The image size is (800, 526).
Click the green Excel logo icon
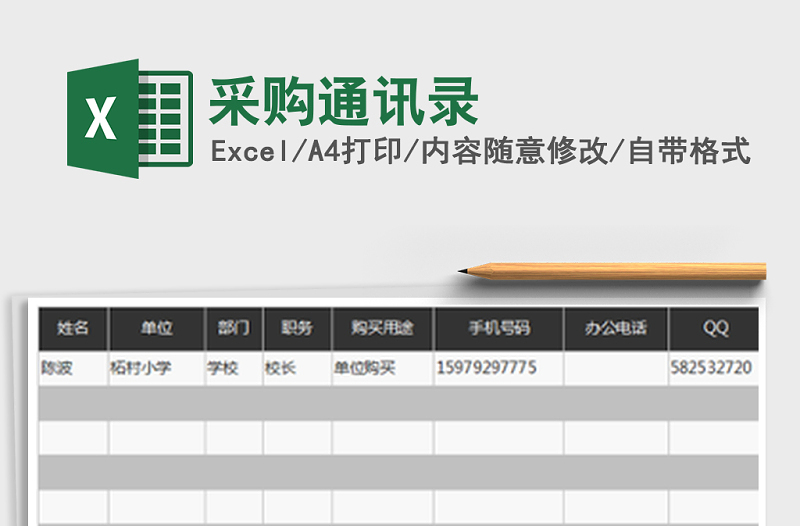(x=128, y=118)
